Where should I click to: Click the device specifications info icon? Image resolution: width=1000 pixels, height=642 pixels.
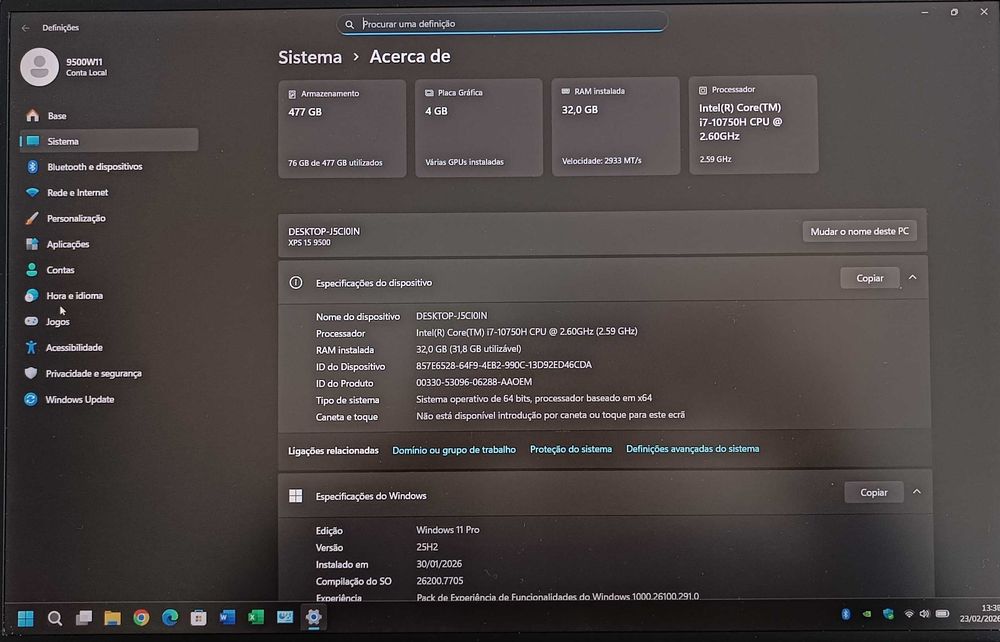[x=296, y=282]
